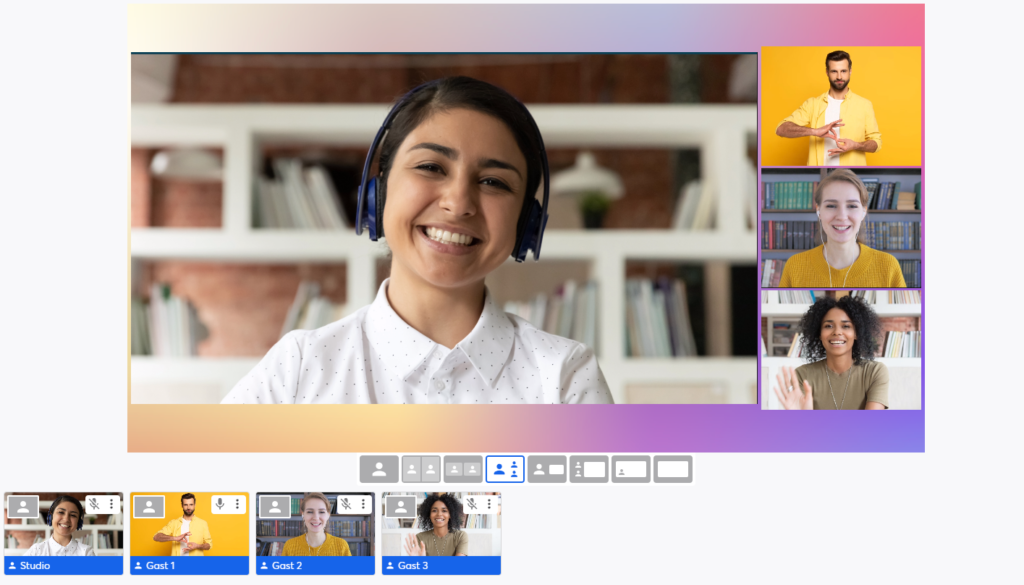Choose the fullscreen blank screen layout
The width and height of the screenshot is (1024, 585).
tap(673, 469)
